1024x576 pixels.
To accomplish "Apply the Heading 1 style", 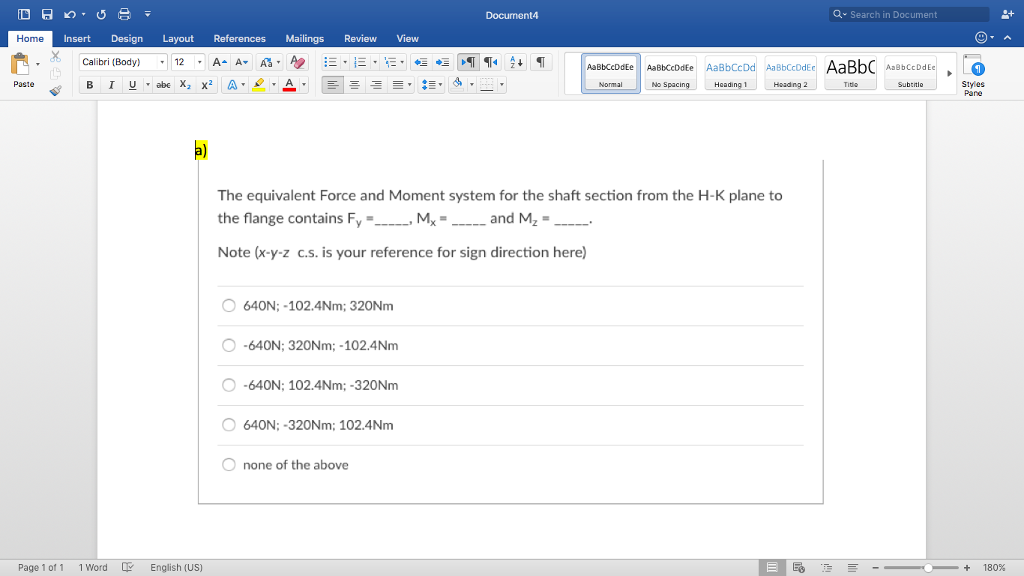I will pos(730,72).
